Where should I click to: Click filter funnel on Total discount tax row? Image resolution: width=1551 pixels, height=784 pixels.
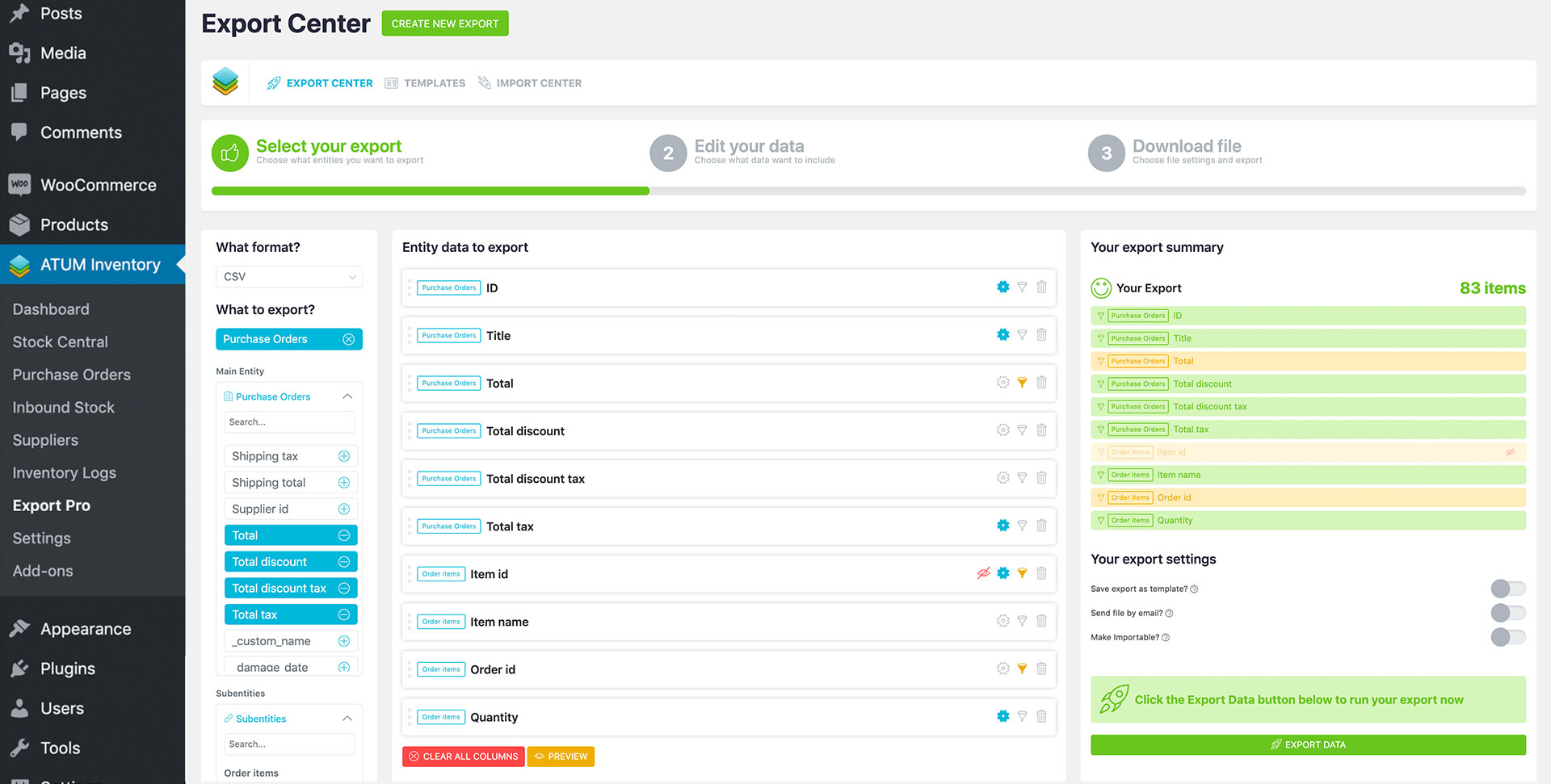pyautogui.click(x=1022, y=478)
